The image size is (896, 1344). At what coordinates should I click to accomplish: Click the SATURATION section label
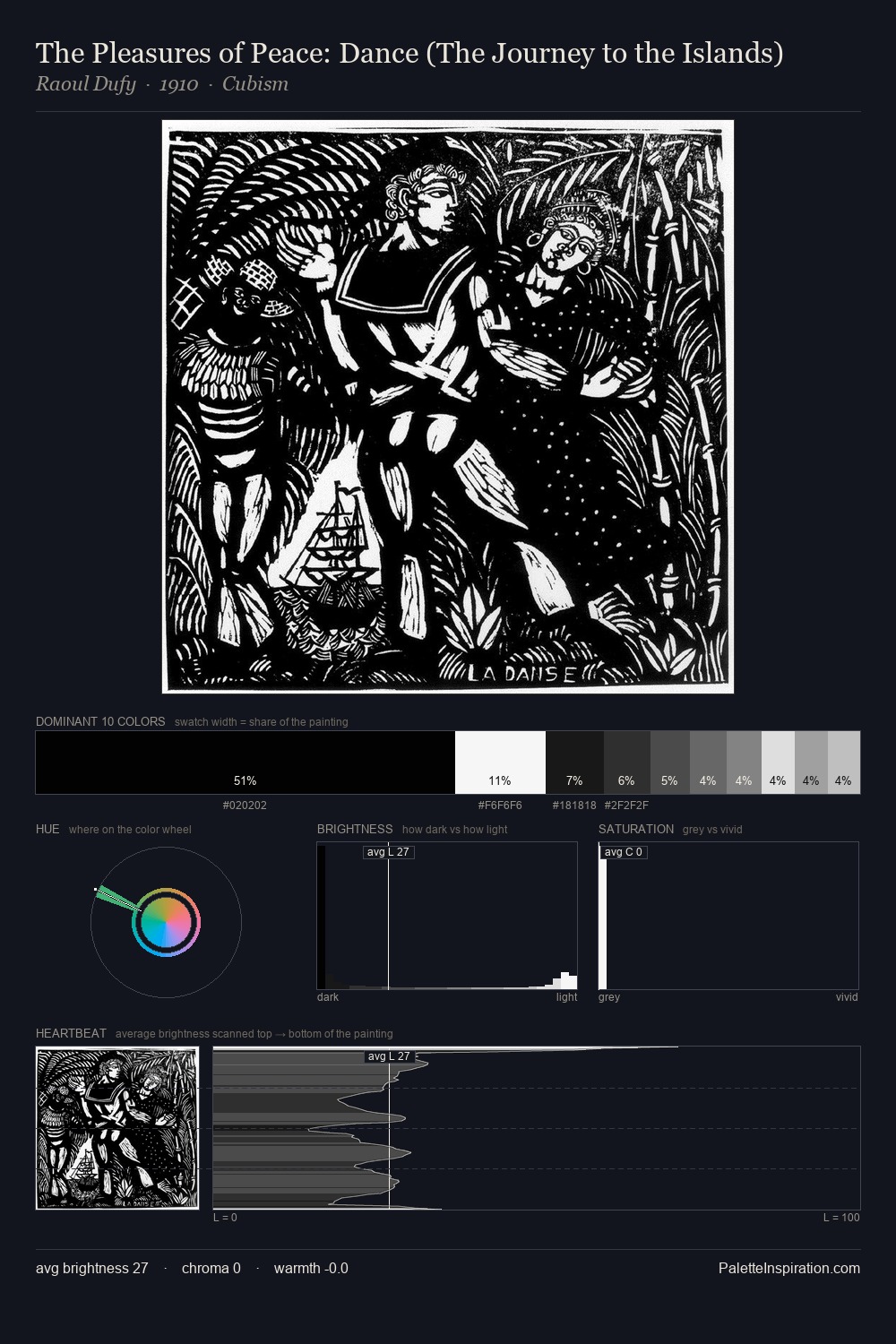[636, 829]
